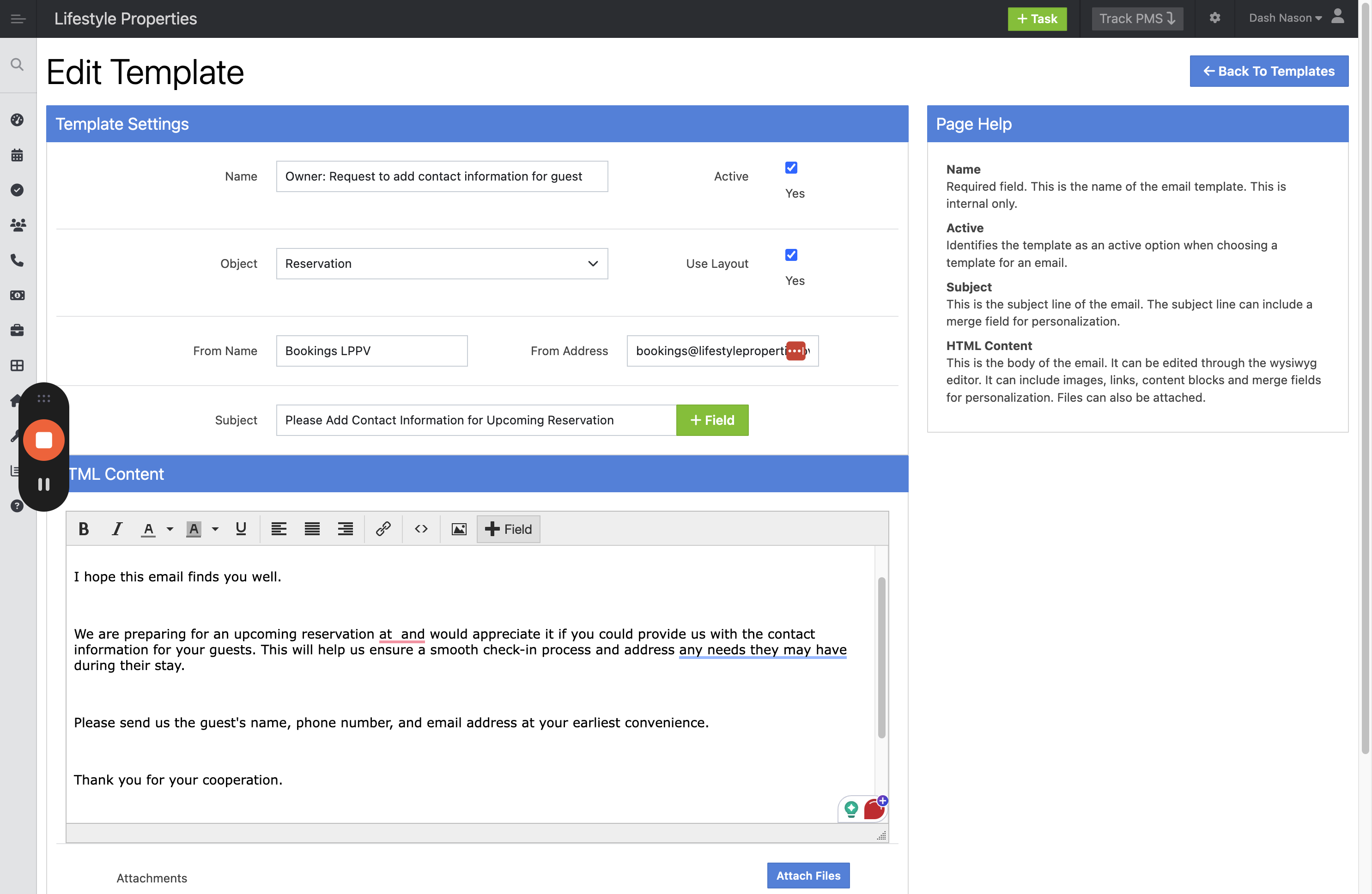Open the Object dropdown showing Reservation
The height and width of the screenshot is (894, 1372).
coord(442,263)
